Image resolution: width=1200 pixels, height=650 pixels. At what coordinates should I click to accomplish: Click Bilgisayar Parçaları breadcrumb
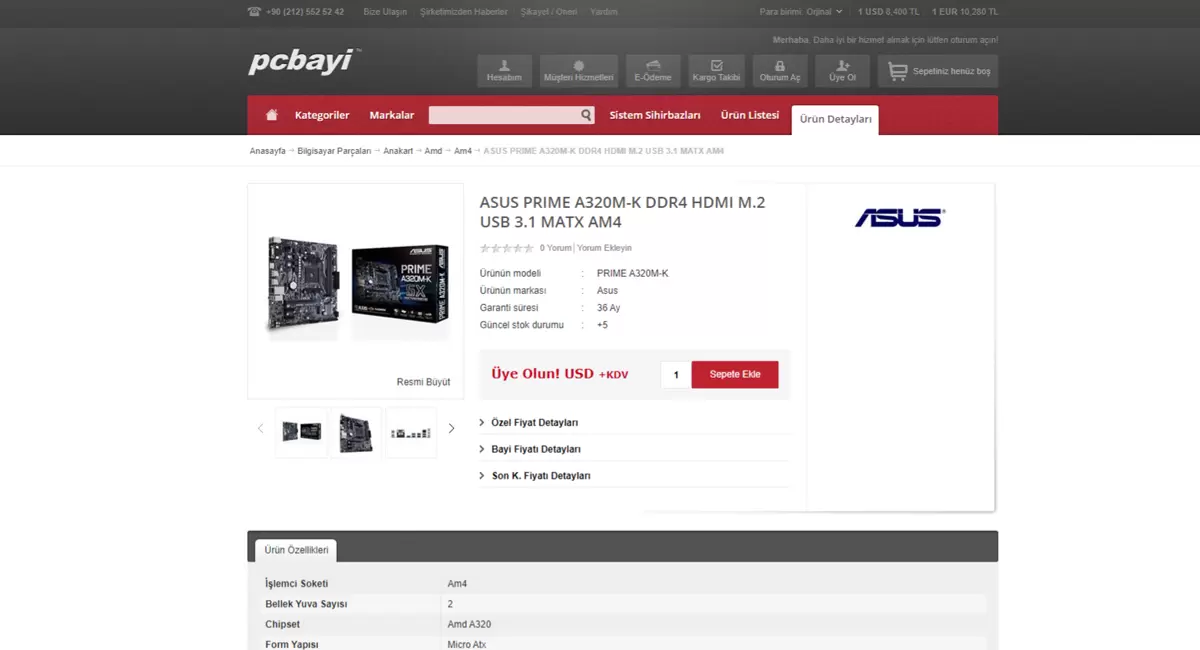click(x=334, y=151)
